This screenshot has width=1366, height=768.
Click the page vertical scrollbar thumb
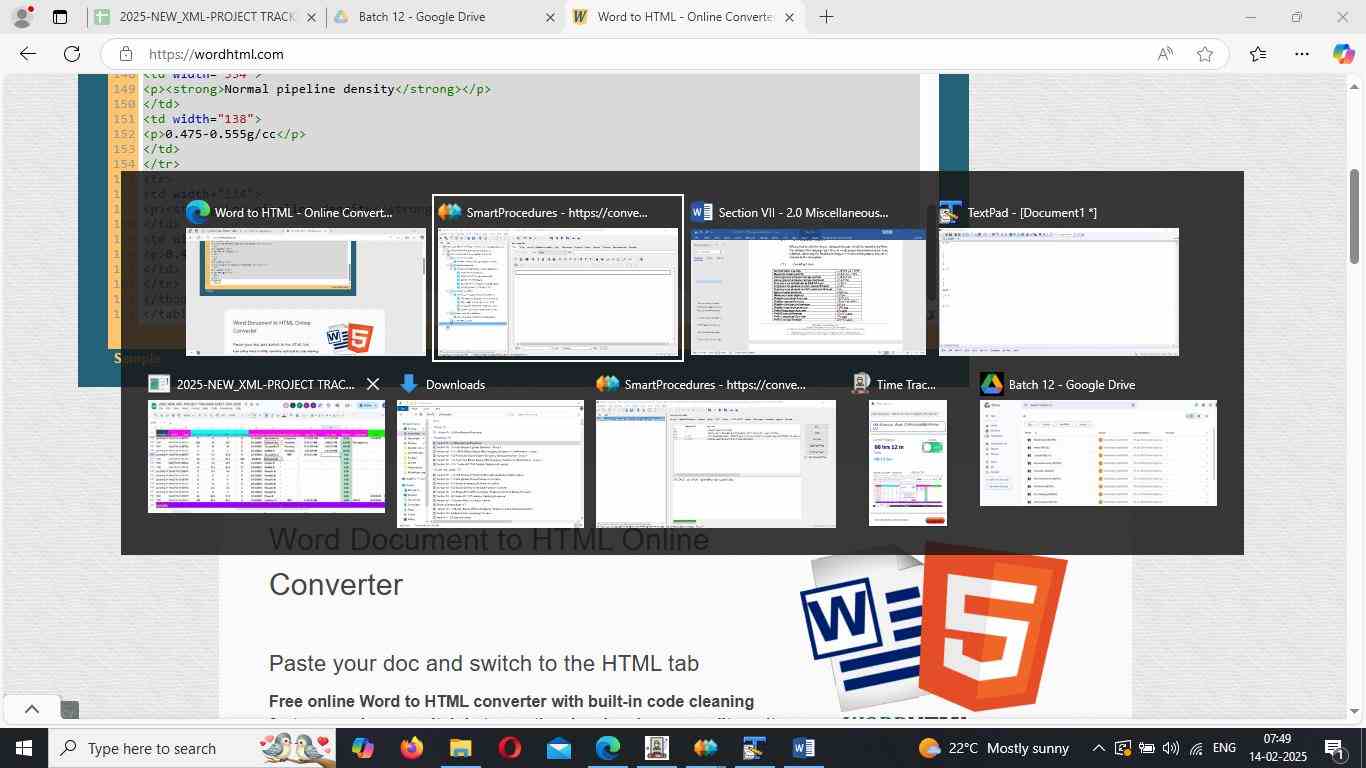tap(1355, 216)
